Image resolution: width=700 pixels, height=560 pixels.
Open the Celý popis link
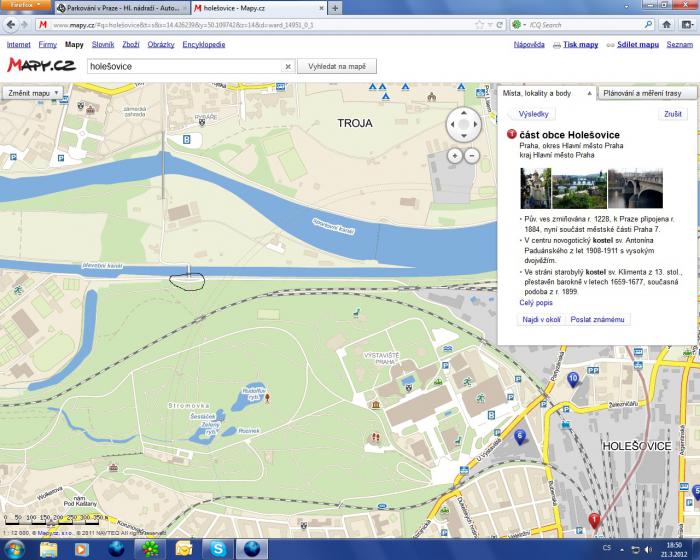pyautogui.click(x=537, y=302)
